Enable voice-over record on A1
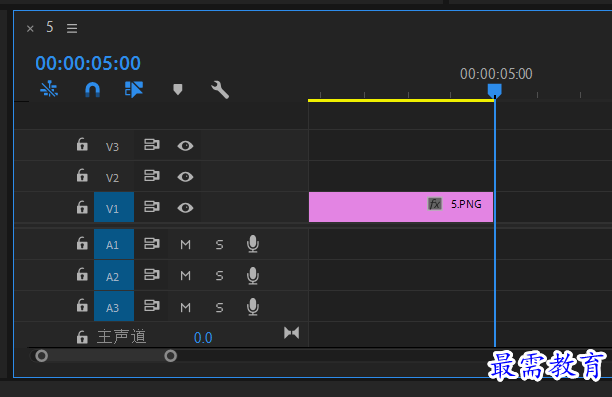 [253, 244]
